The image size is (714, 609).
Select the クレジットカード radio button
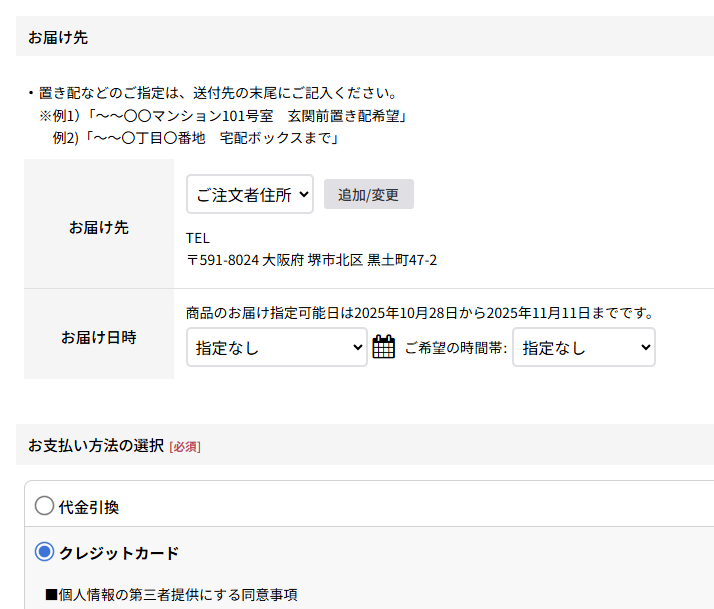pos(44,551)
